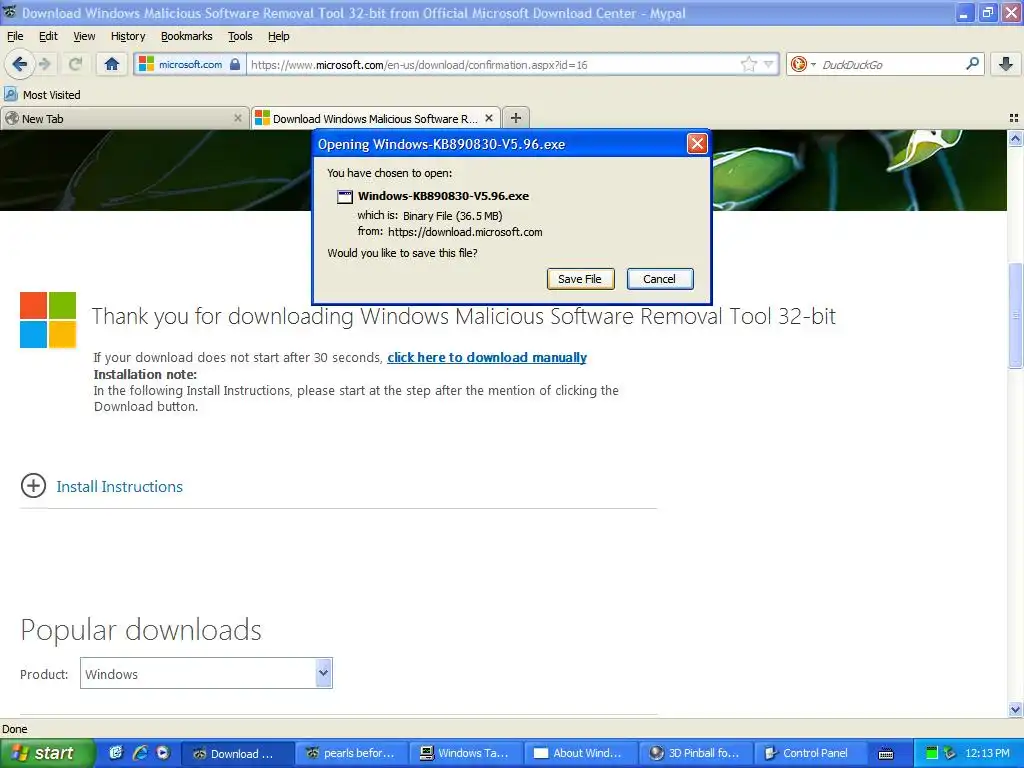Screen dimensions: 1024x768
Task: Open the History menu
Action: click(x=128, y=36)
